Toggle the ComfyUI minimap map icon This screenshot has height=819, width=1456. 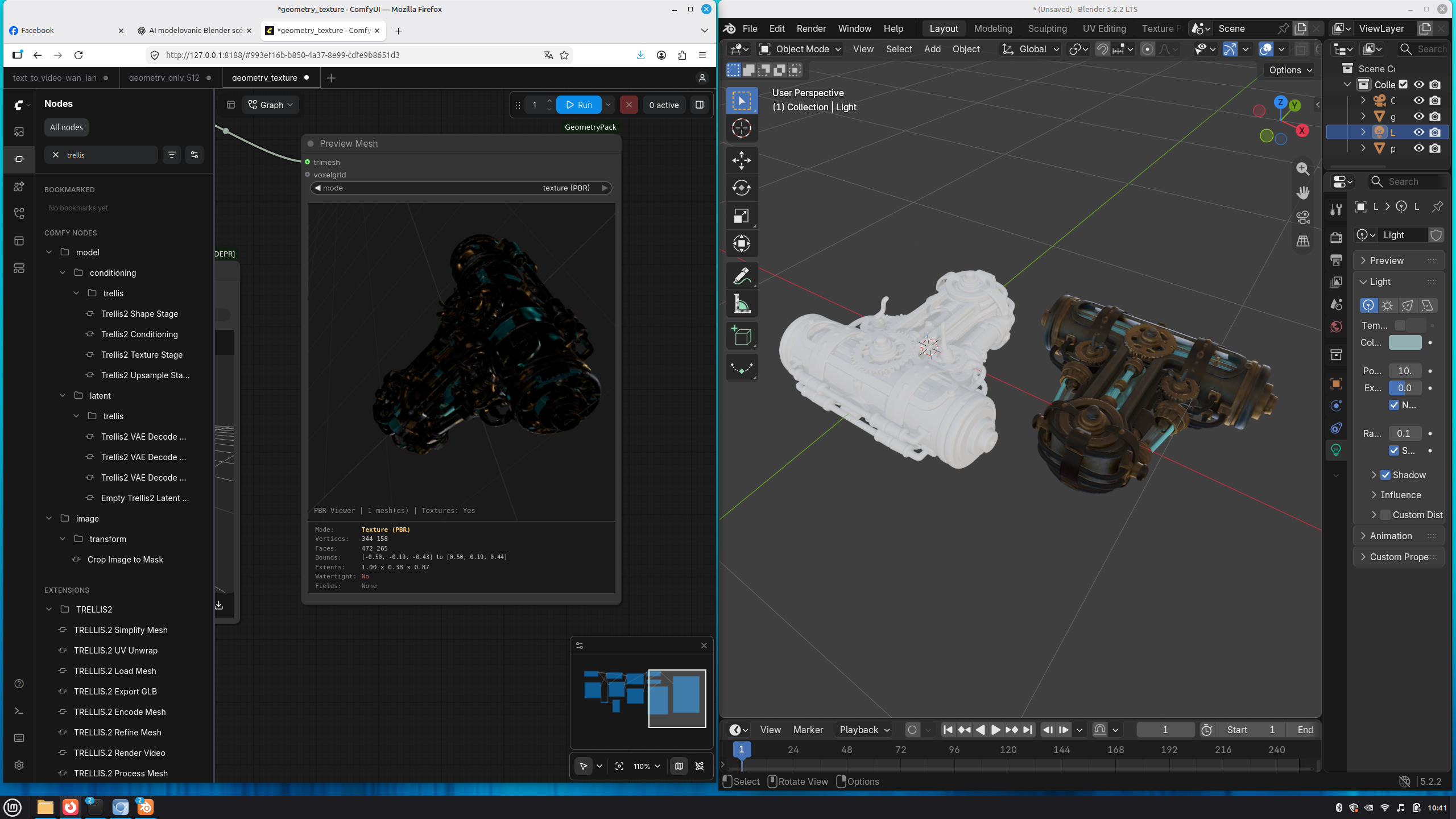(x=679, y=766)
